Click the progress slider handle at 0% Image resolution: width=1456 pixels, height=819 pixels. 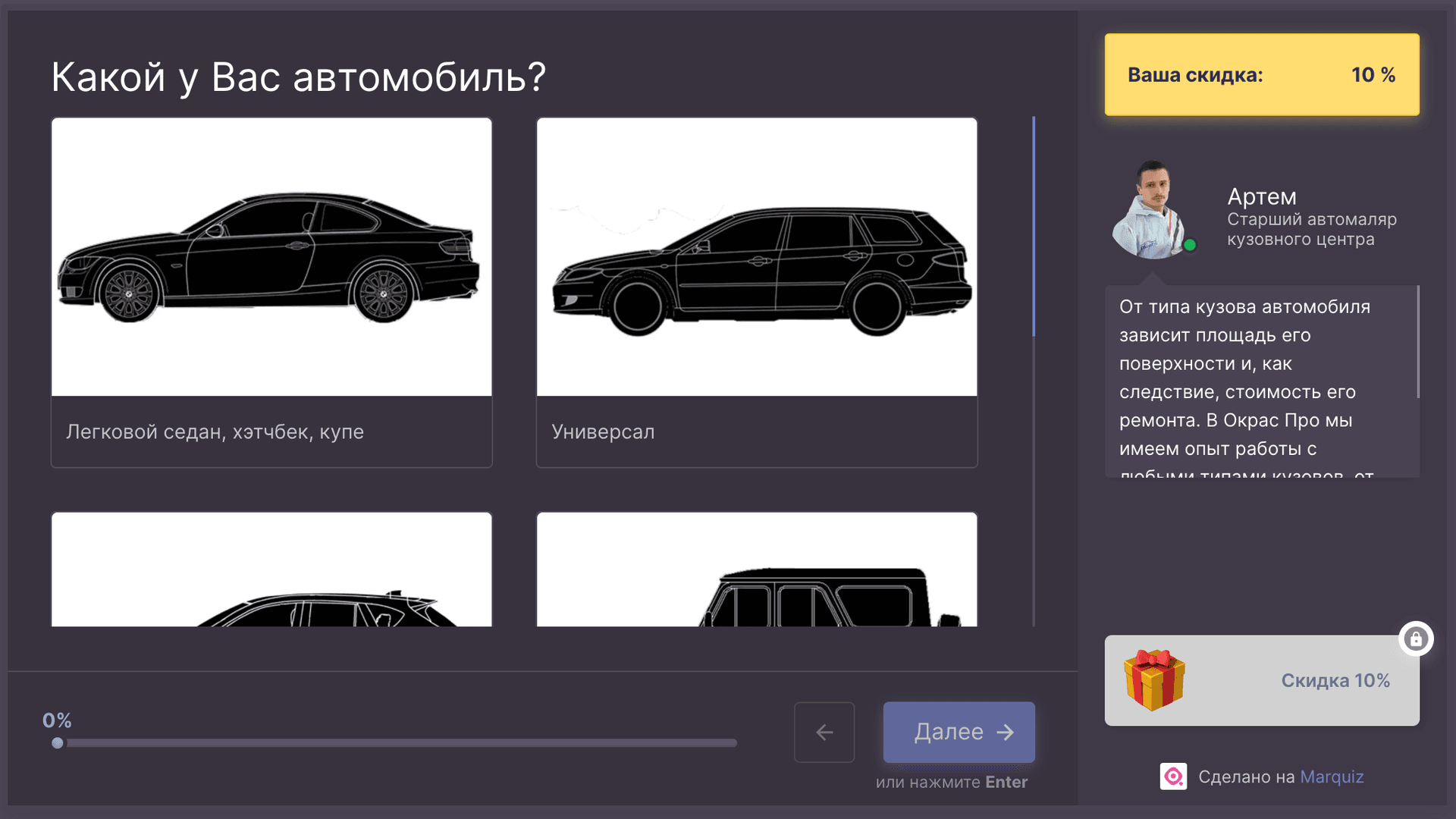[x=58, y=743]
